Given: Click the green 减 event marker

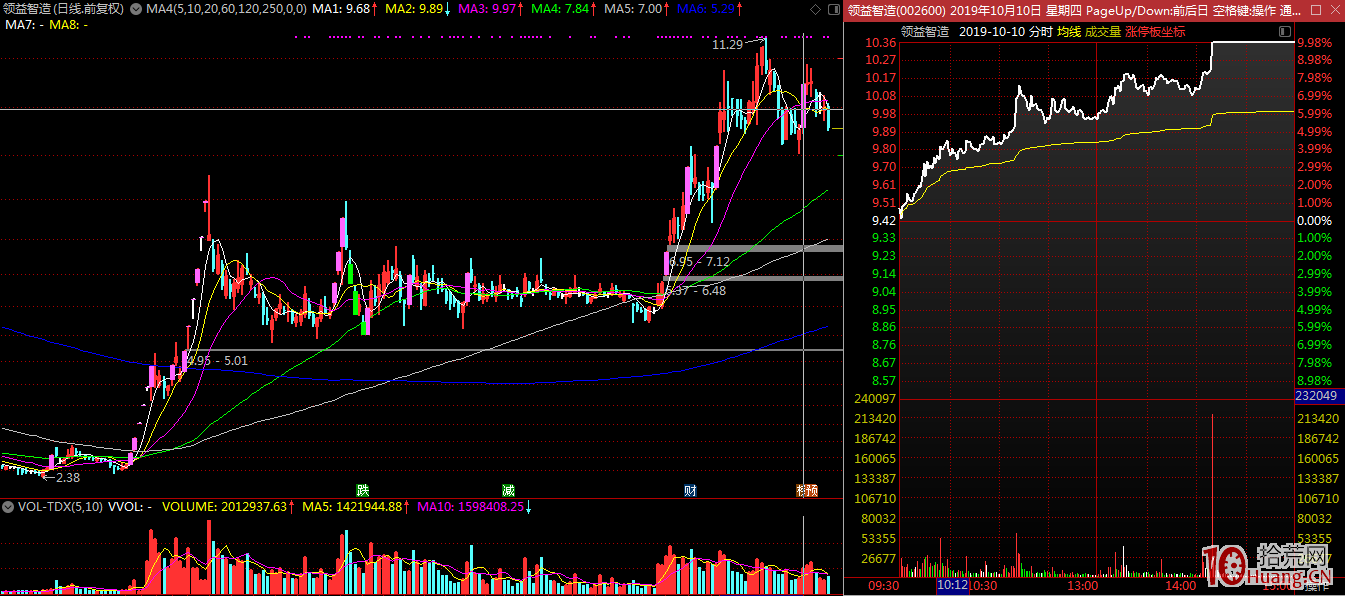Looking at the screenshot, I should (x=508, y=490).
